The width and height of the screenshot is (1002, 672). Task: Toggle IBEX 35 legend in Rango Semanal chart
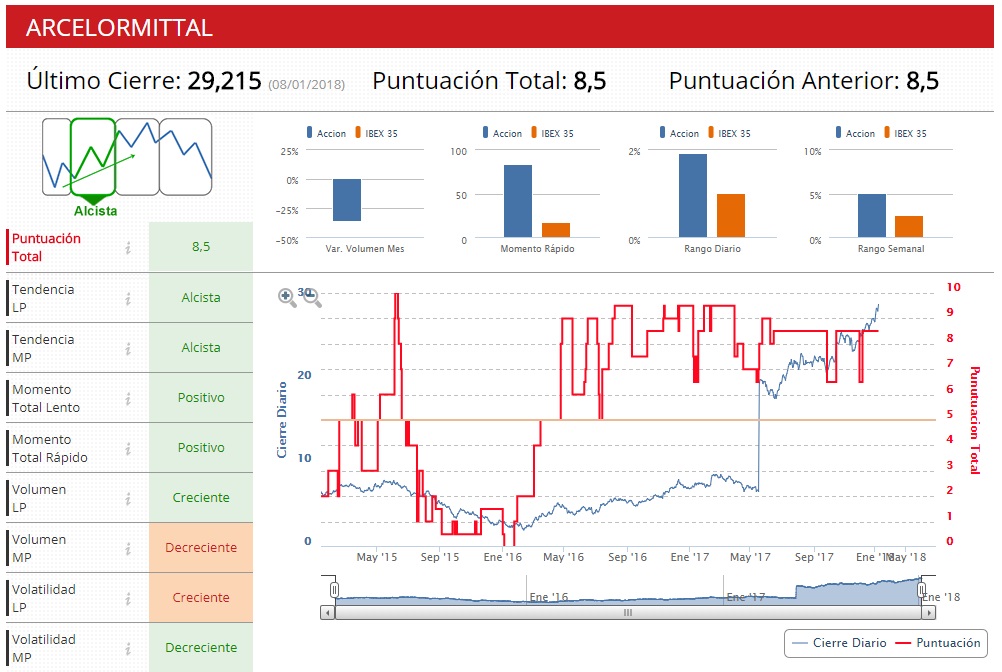tap(905, 133)
